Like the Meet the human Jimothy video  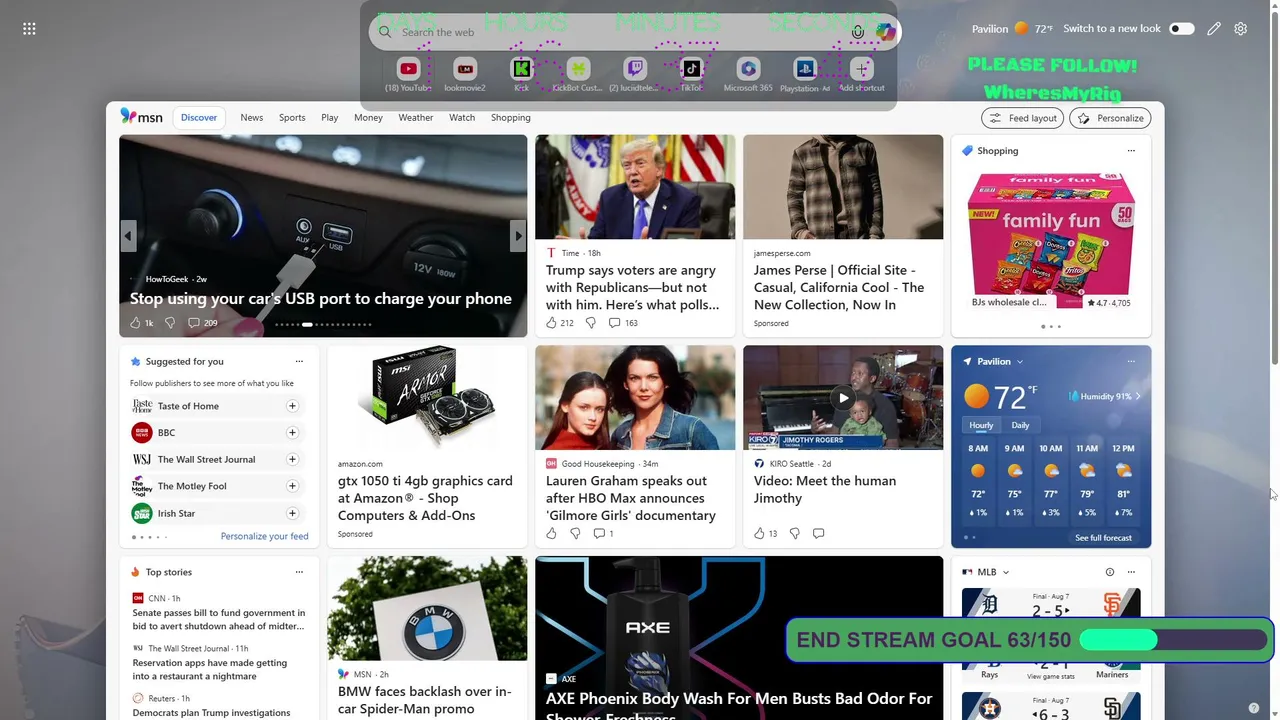coord(759,533)
